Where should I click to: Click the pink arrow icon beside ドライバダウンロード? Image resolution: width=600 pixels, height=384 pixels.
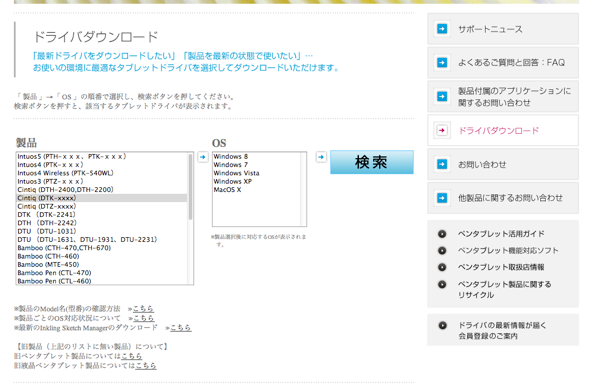point(442,130)
